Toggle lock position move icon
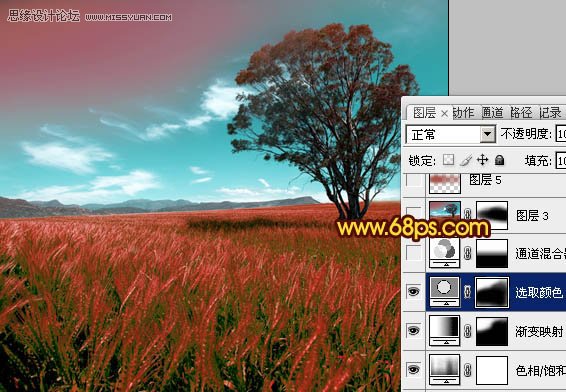 pyautogui.click(x=482, y=160)
